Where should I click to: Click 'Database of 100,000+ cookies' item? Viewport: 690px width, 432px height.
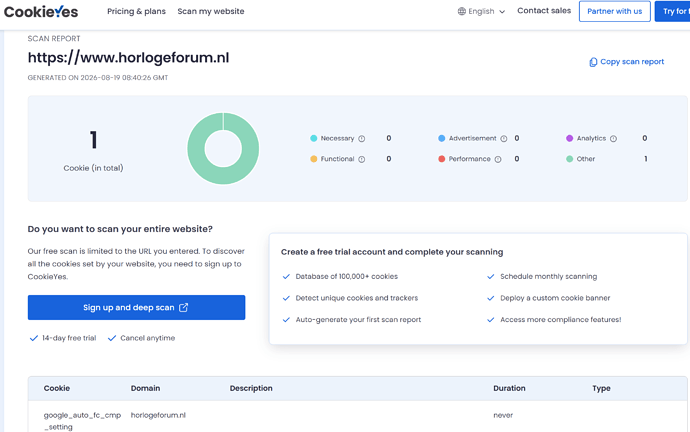click(x=347, y=277)
